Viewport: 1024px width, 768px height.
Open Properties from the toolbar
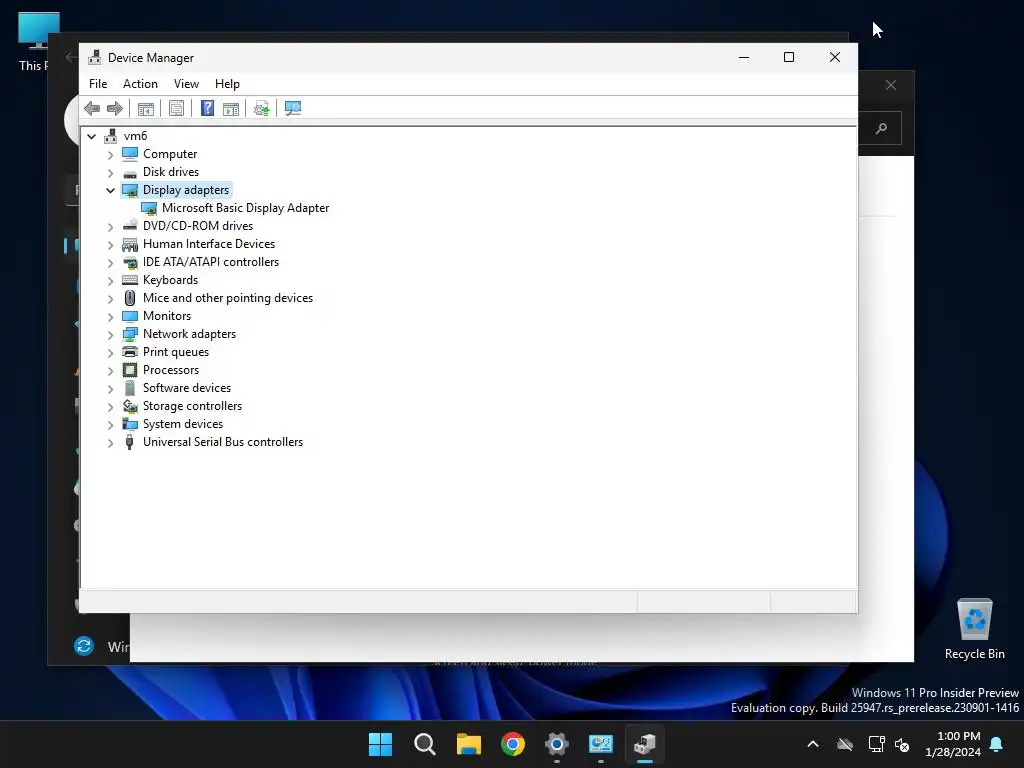pos(176,108)
